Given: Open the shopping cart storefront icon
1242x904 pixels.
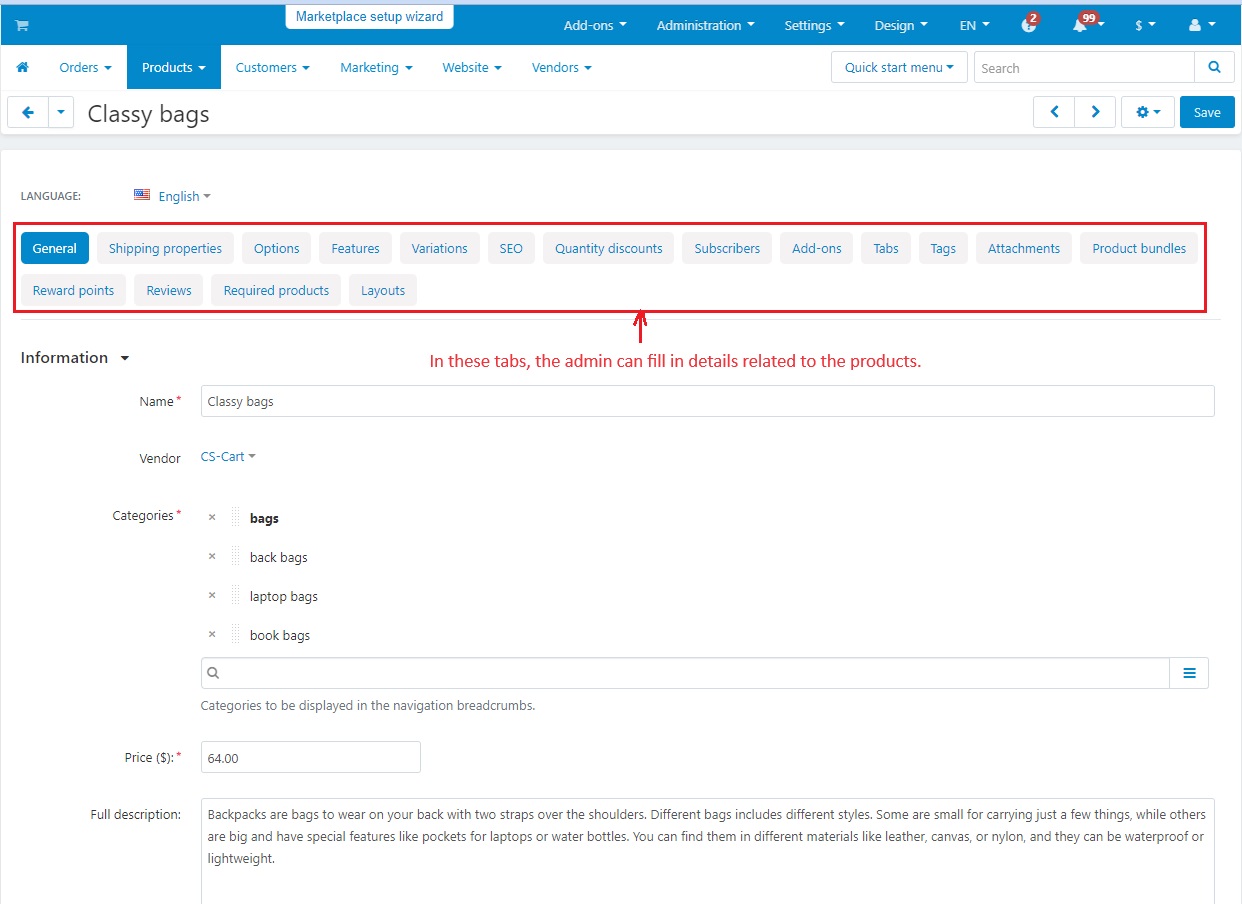Looking at the screenshot, I should 22,26.
